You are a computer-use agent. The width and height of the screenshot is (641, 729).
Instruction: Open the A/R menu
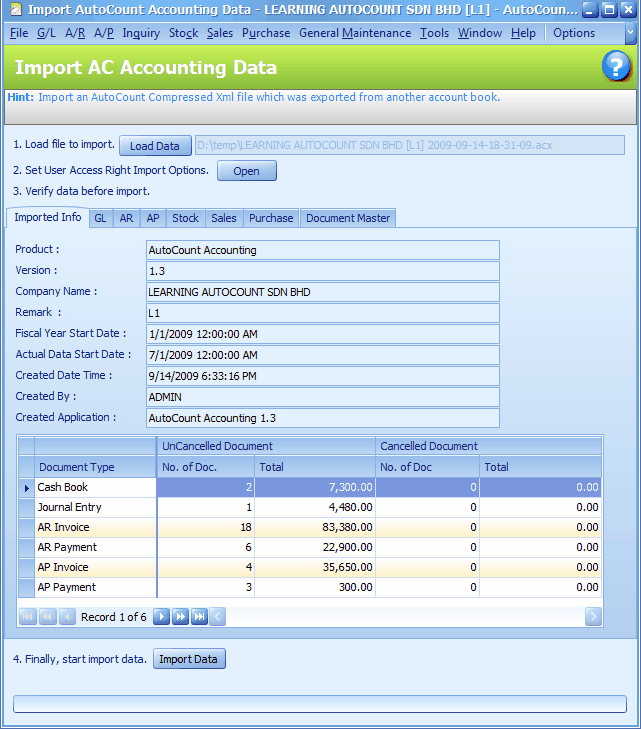(75, 33)
